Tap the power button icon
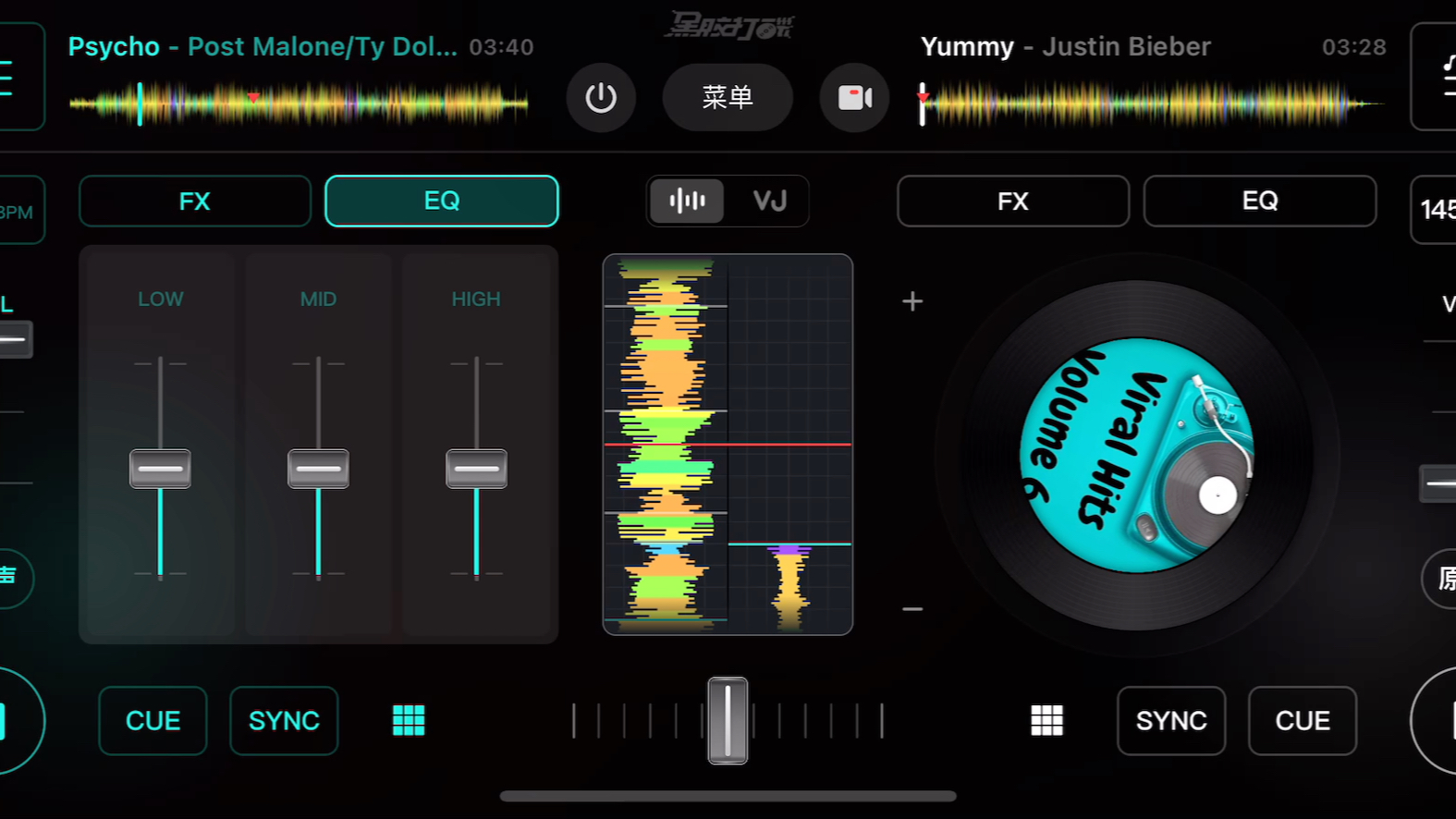1456x819 pixels. pos(601,97)
